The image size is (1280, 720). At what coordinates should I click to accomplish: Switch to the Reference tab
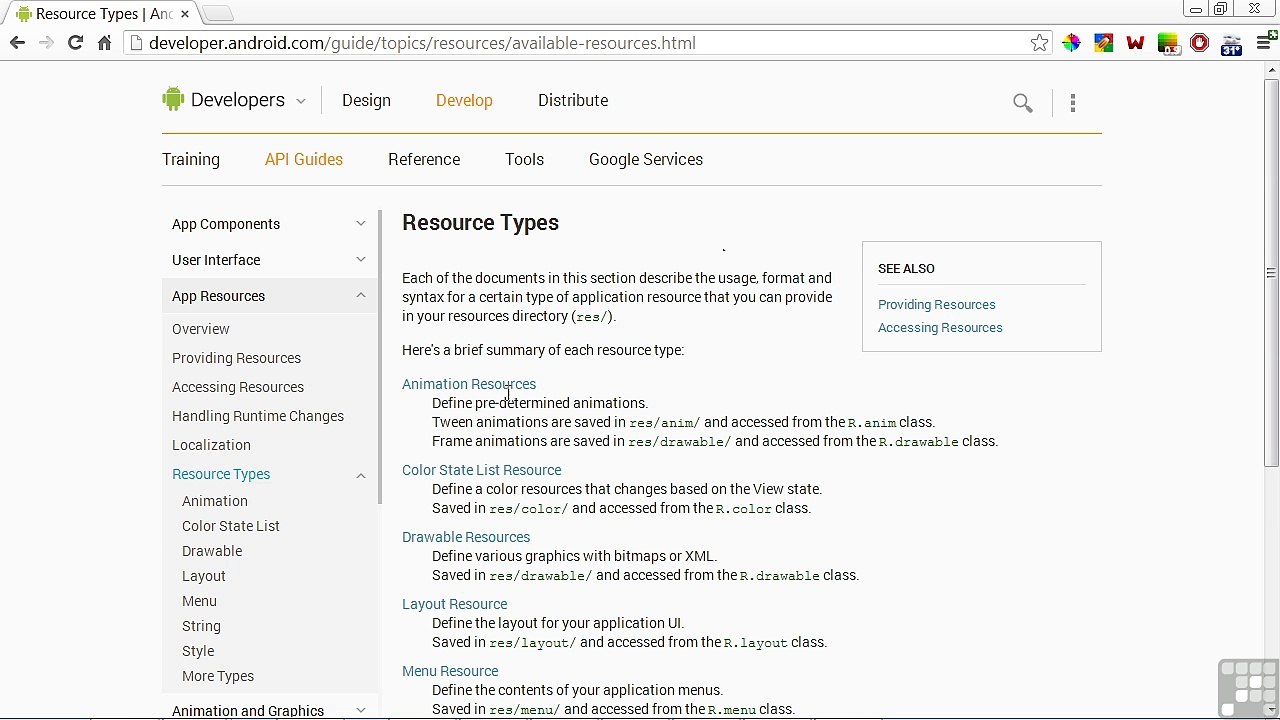(424, 159)
